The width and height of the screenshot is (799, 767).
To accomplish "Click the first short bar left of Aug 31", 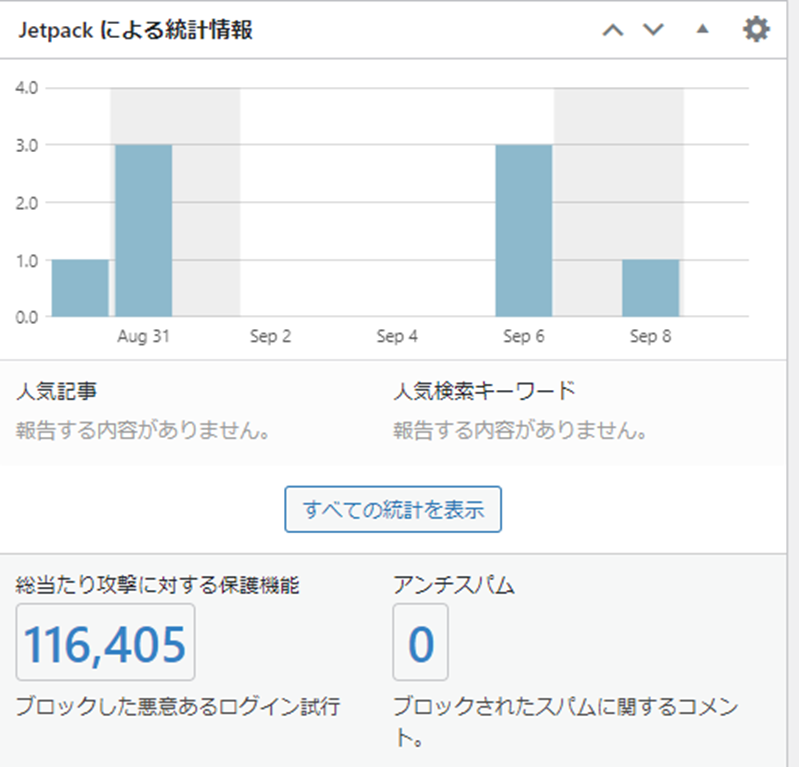I will coord(80,288).
